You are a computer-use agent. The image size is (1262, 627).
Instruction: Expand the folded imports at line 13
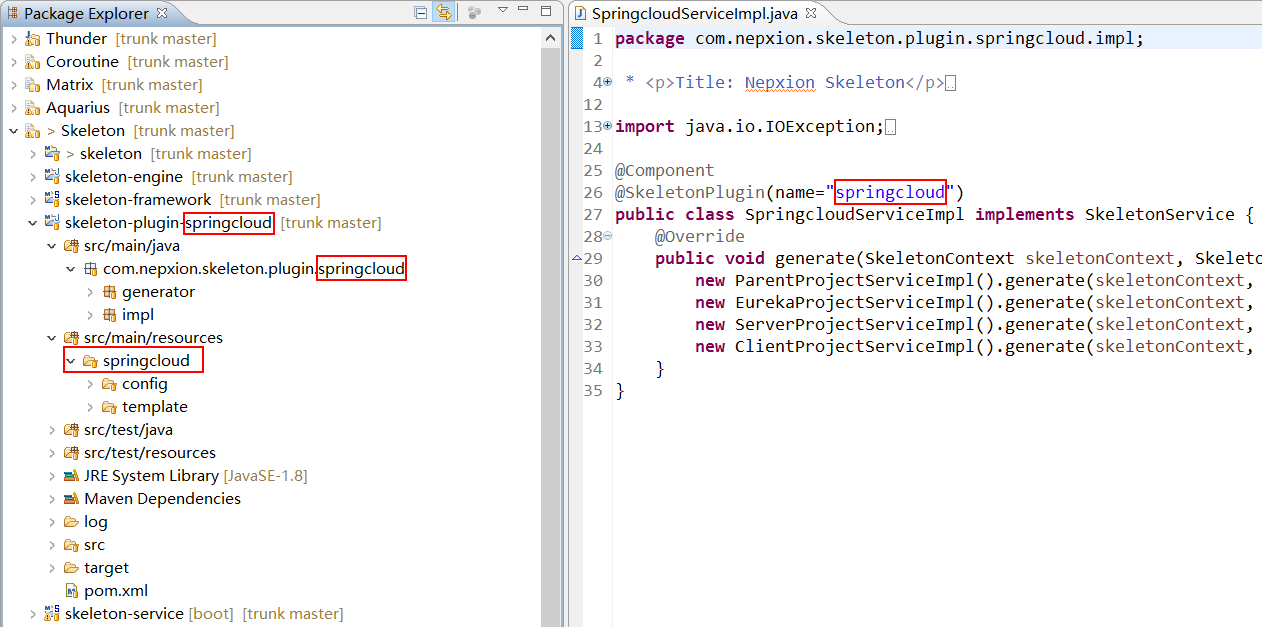click(x=607, y=126)
